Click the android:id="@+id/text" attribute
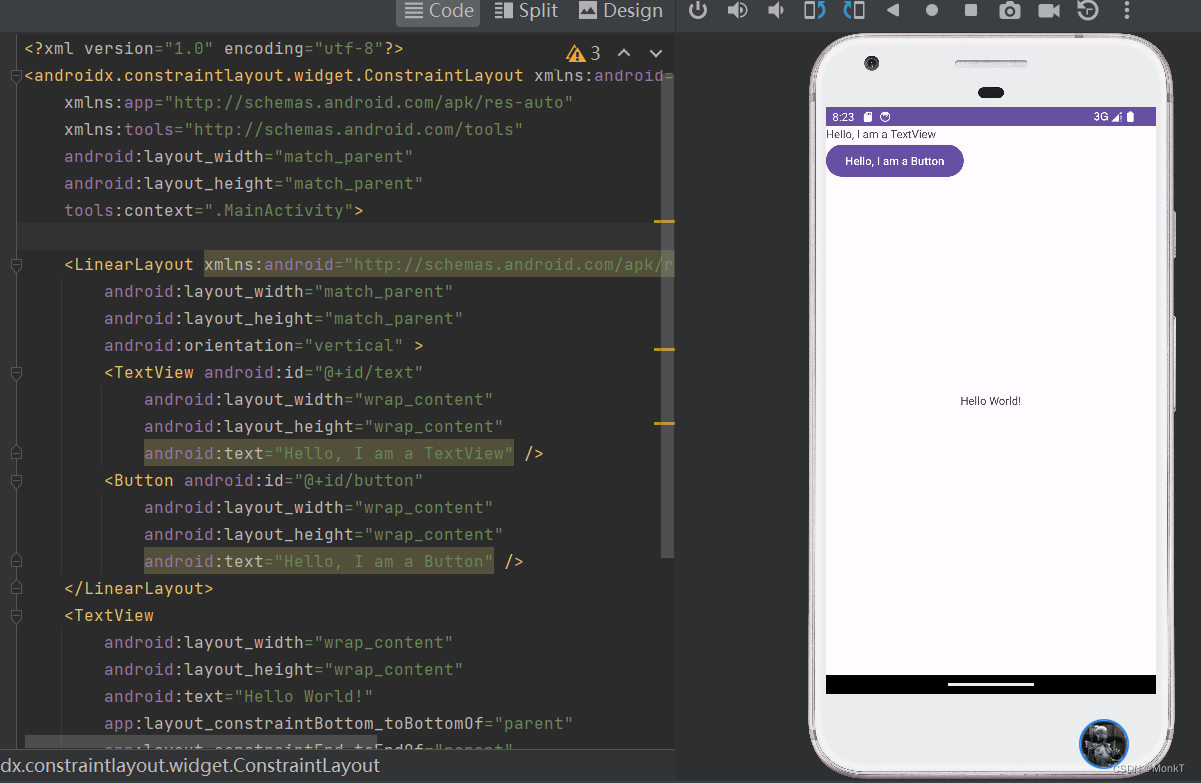Screen dimensions: 1201x783 tap(314, 373)
